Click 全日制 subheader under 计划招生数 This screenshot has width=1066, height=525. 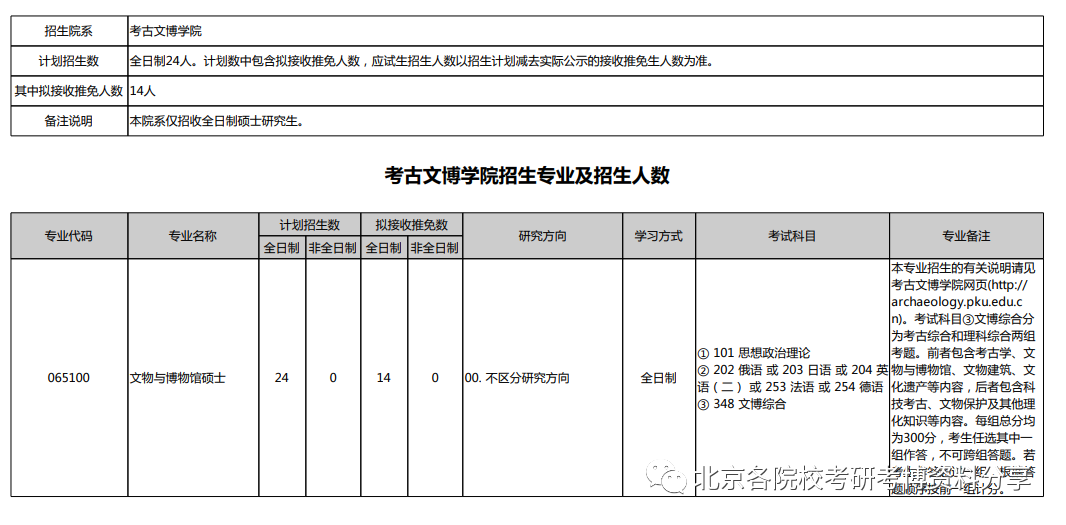(282, 248)
